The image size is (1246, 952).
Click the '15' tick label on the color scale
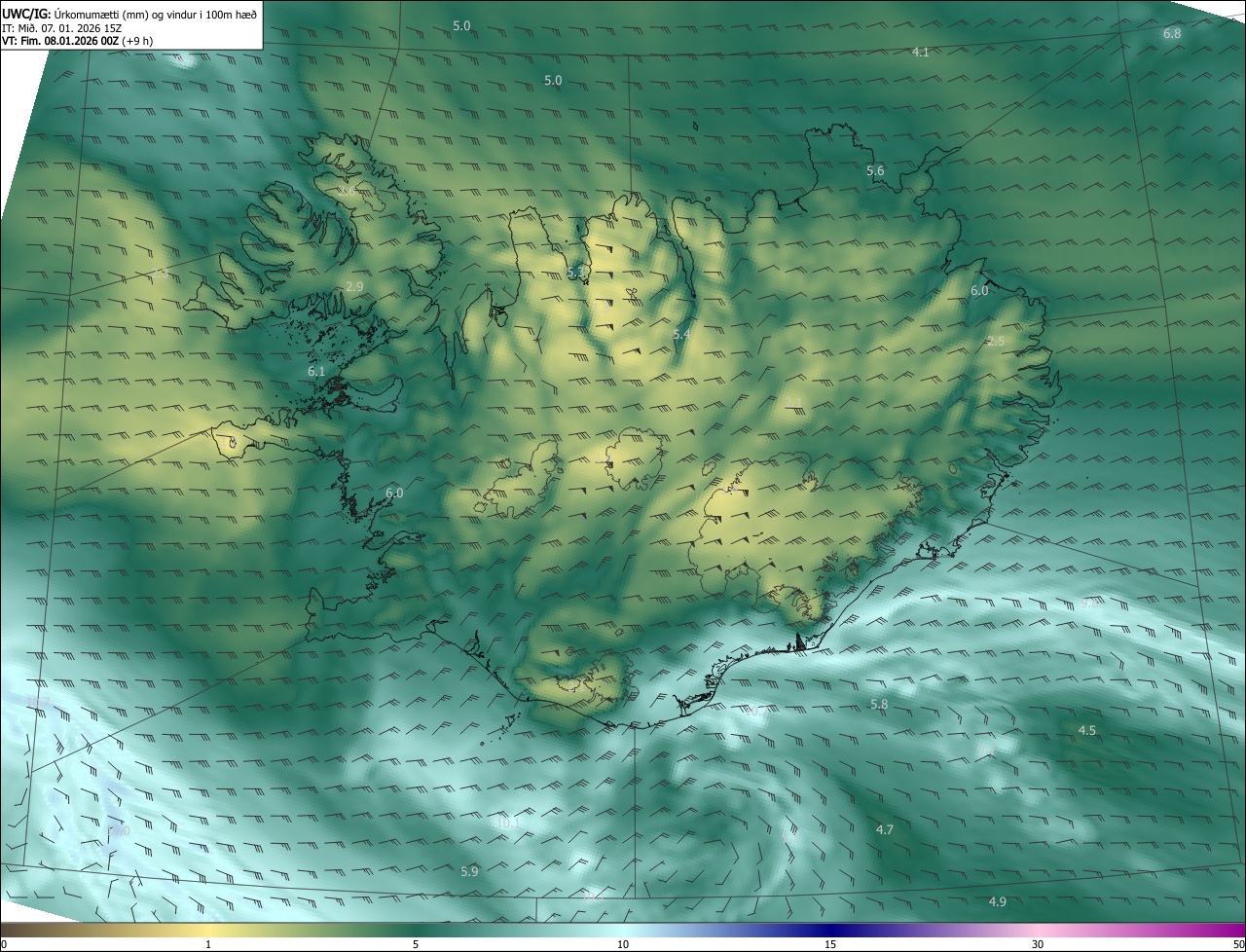click(830, 945)
